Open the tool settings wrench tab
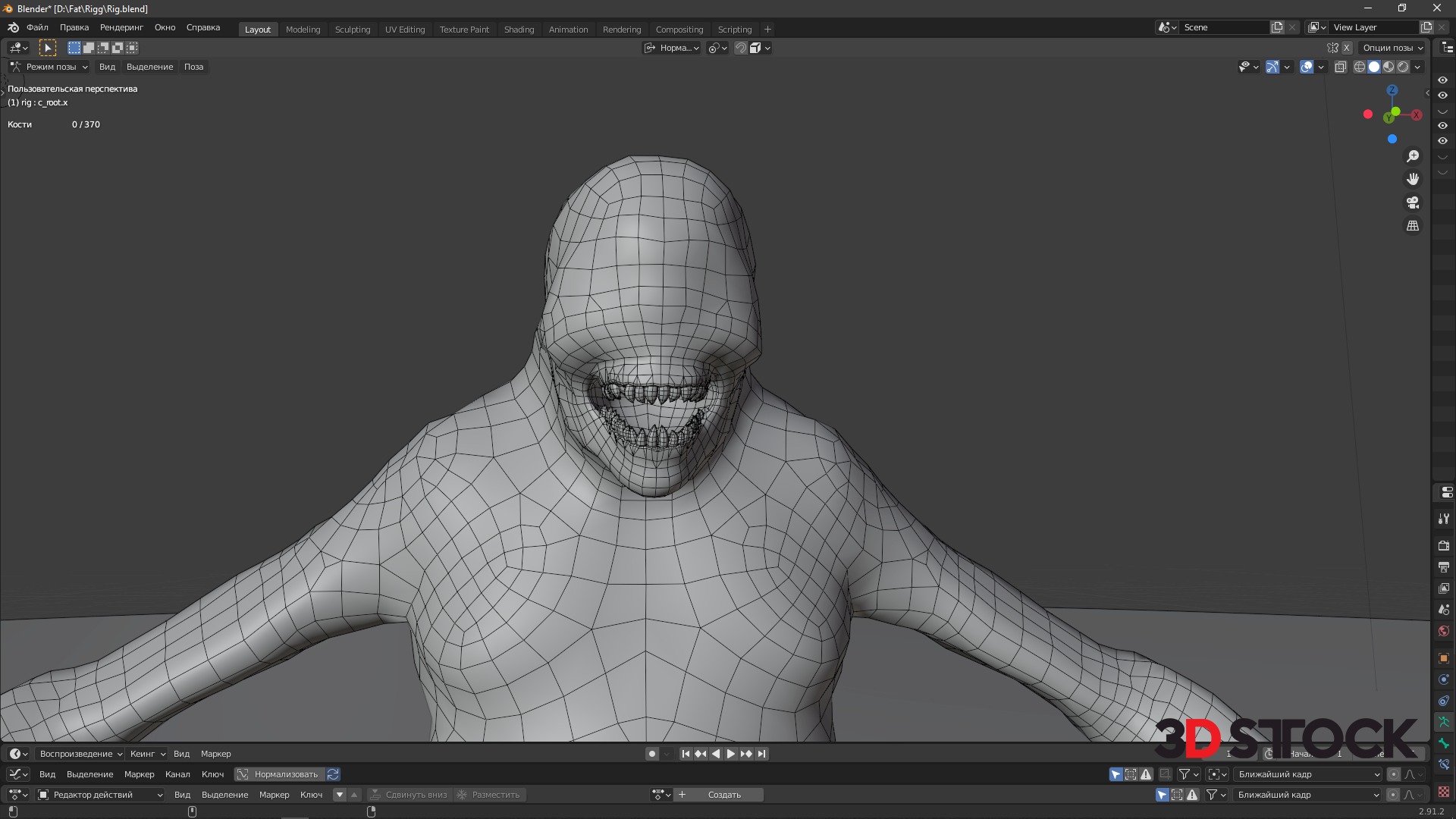Screen dimensions: 1456x819 click(1443, 519)
